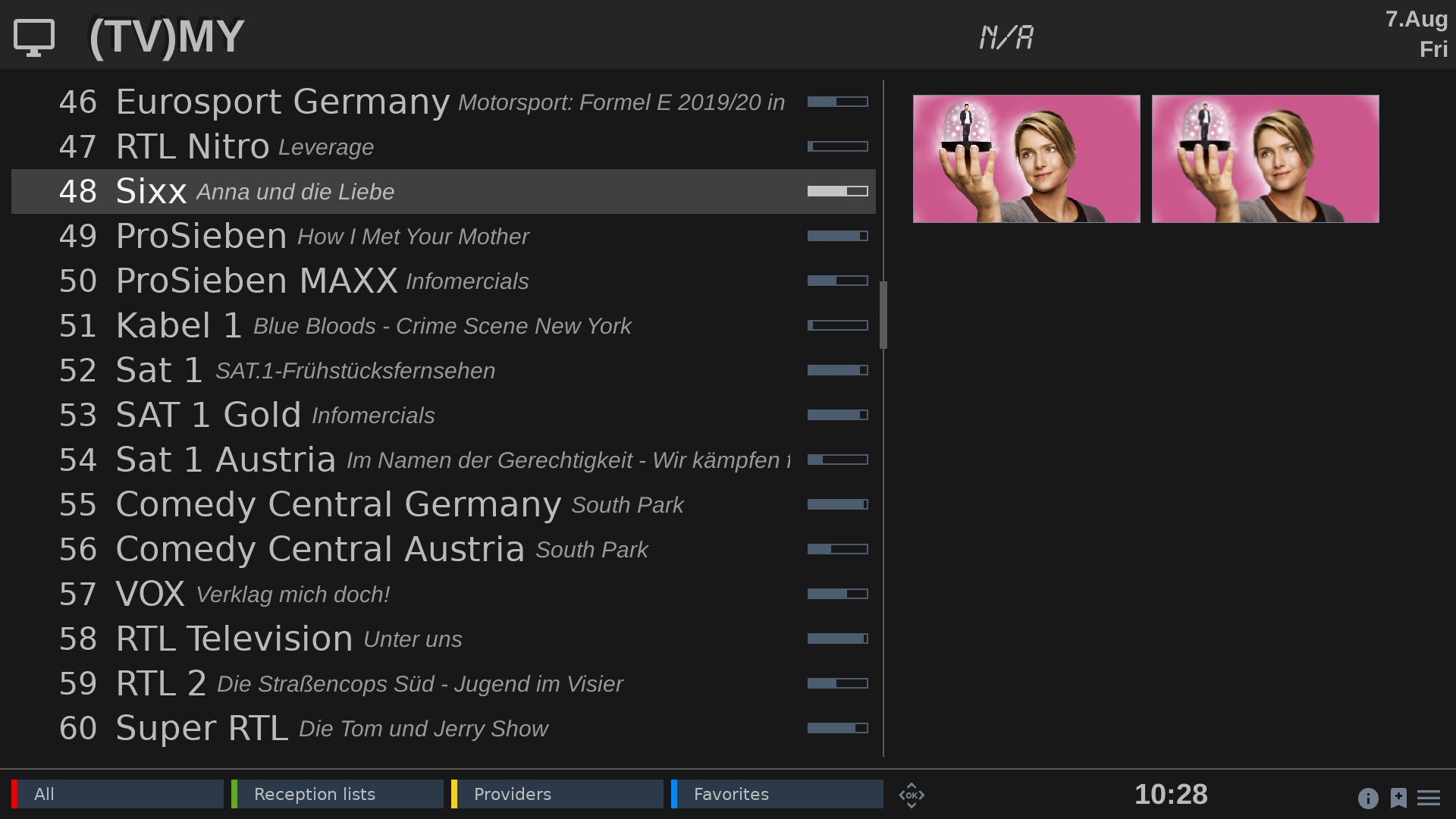This screenshot has width=1456, height=819.
Task: Open the menu lines icon
Action: click(x=1429, y=798)
